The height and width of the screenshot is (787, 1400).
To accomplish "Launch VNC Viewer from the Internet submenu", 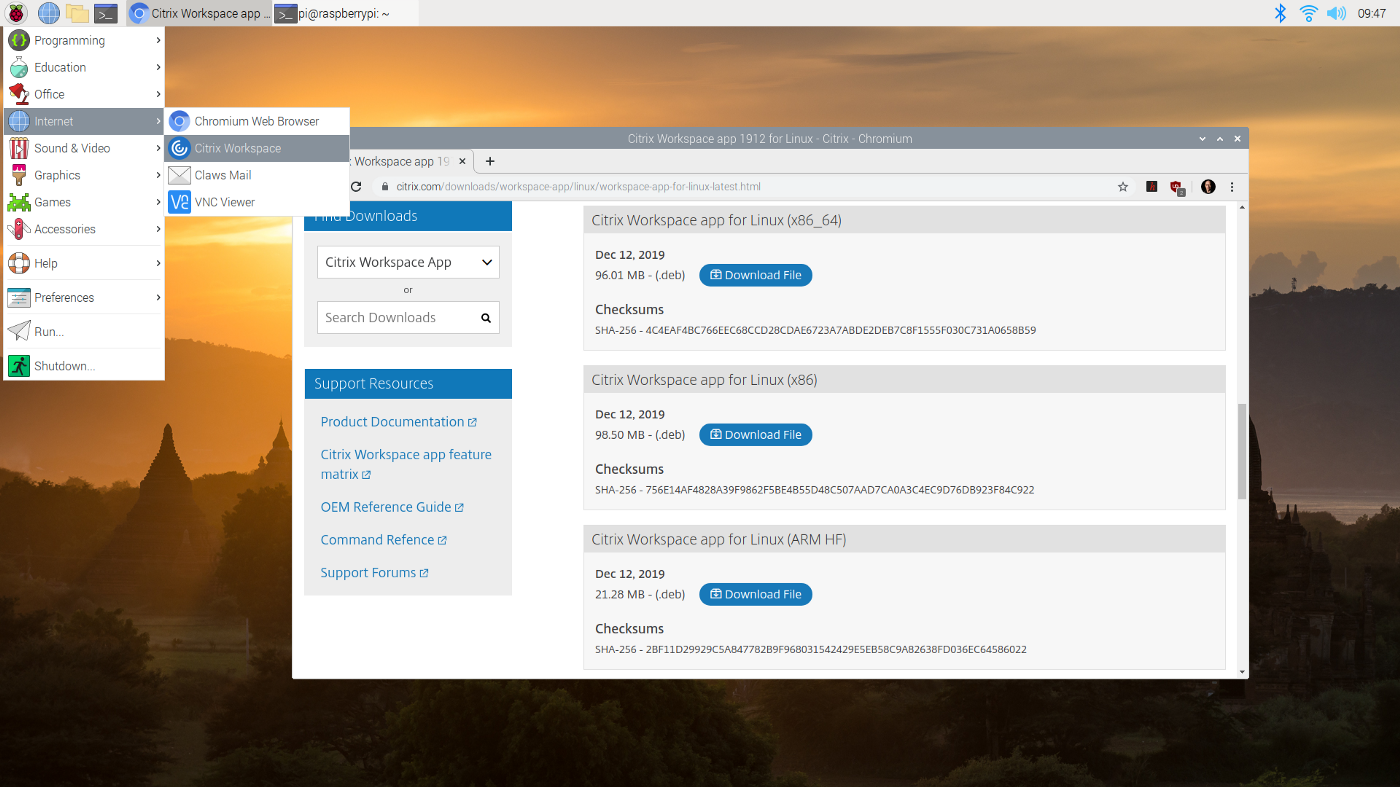I will [x=223, y=202].
